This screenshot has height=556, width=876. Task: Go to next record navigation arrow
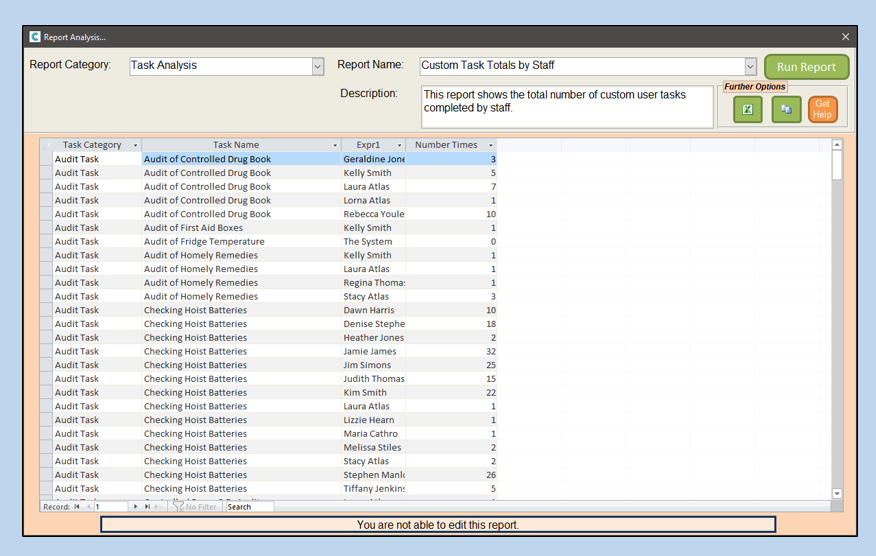[136, 507]
